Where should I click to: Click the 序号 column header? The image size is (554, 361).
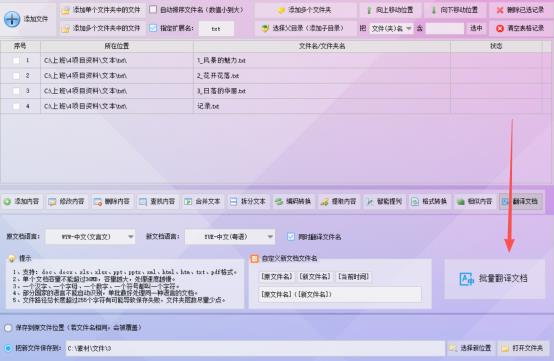click(x=20, y=46)
